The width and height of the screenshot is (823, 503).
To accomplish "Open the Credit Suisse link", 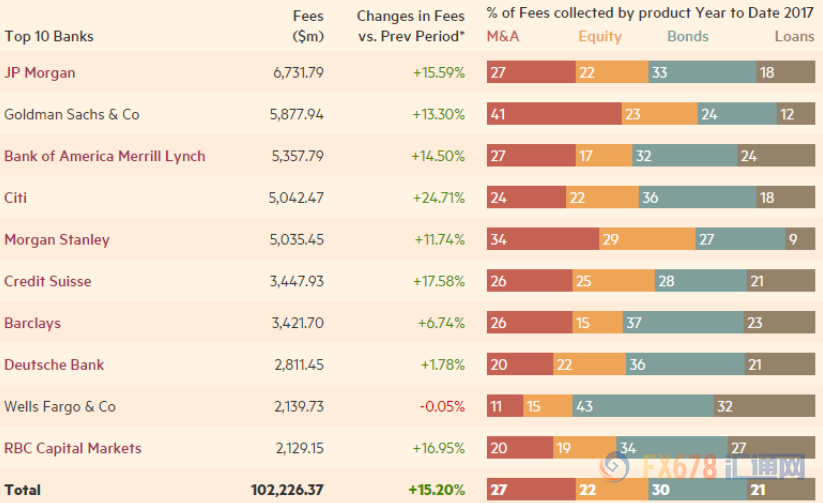I will tap(48, 281).
